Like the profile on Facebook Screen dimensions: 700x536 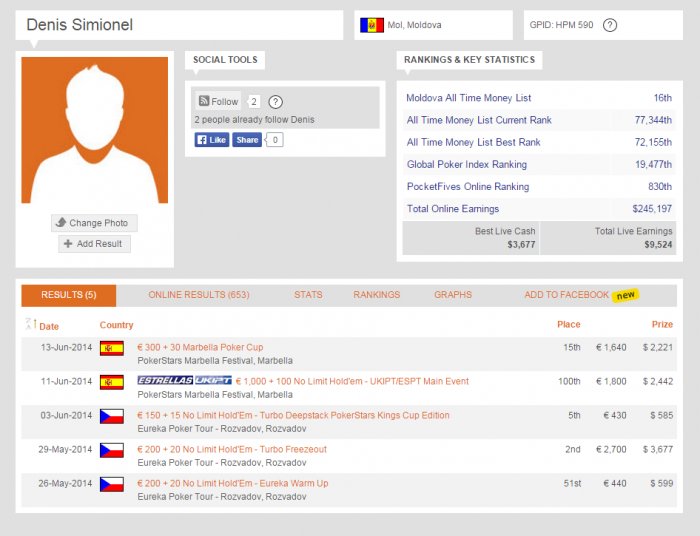[x=212, y=140]
